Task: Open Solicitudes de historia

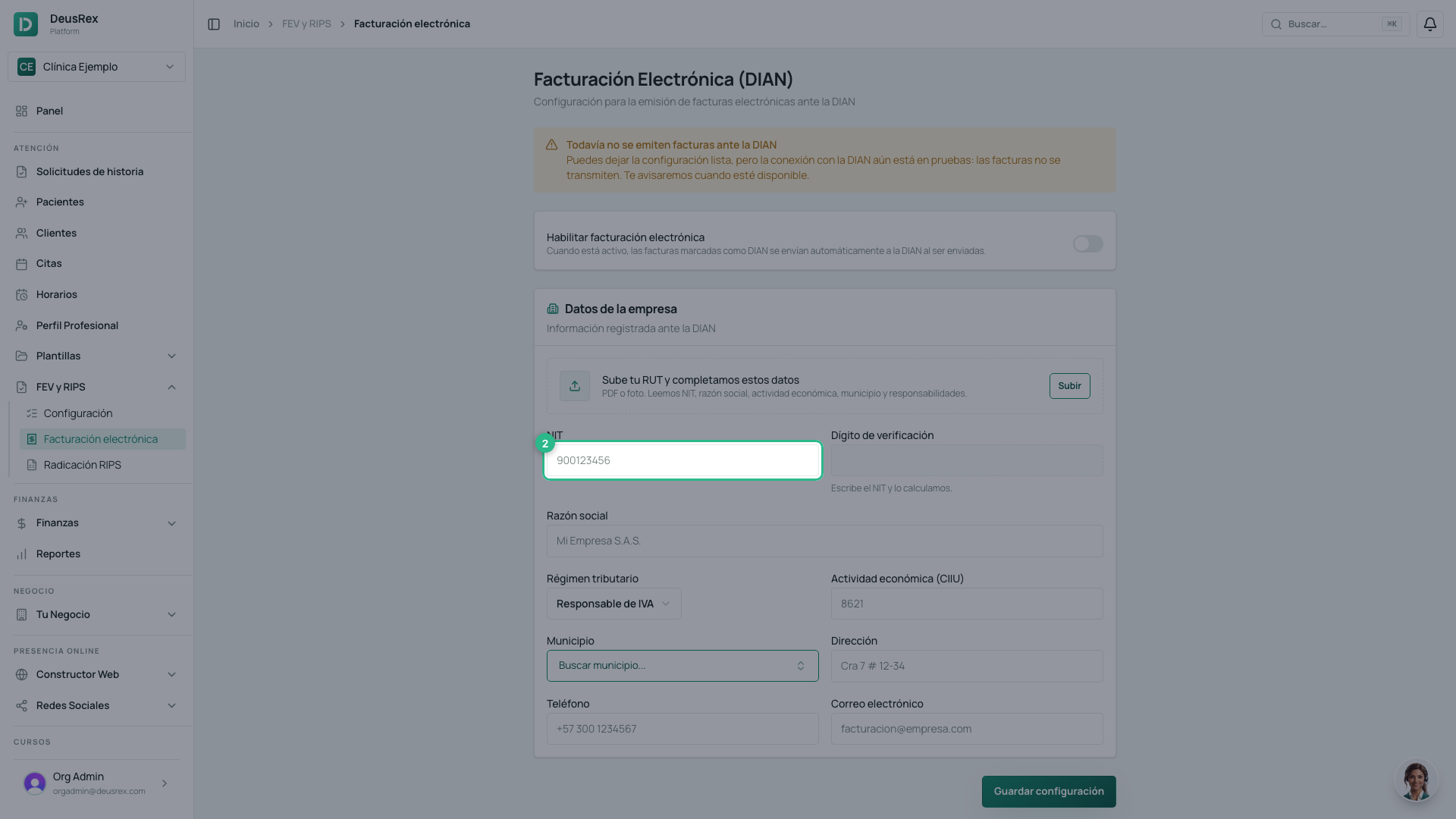Action: (x=96, y=172)
